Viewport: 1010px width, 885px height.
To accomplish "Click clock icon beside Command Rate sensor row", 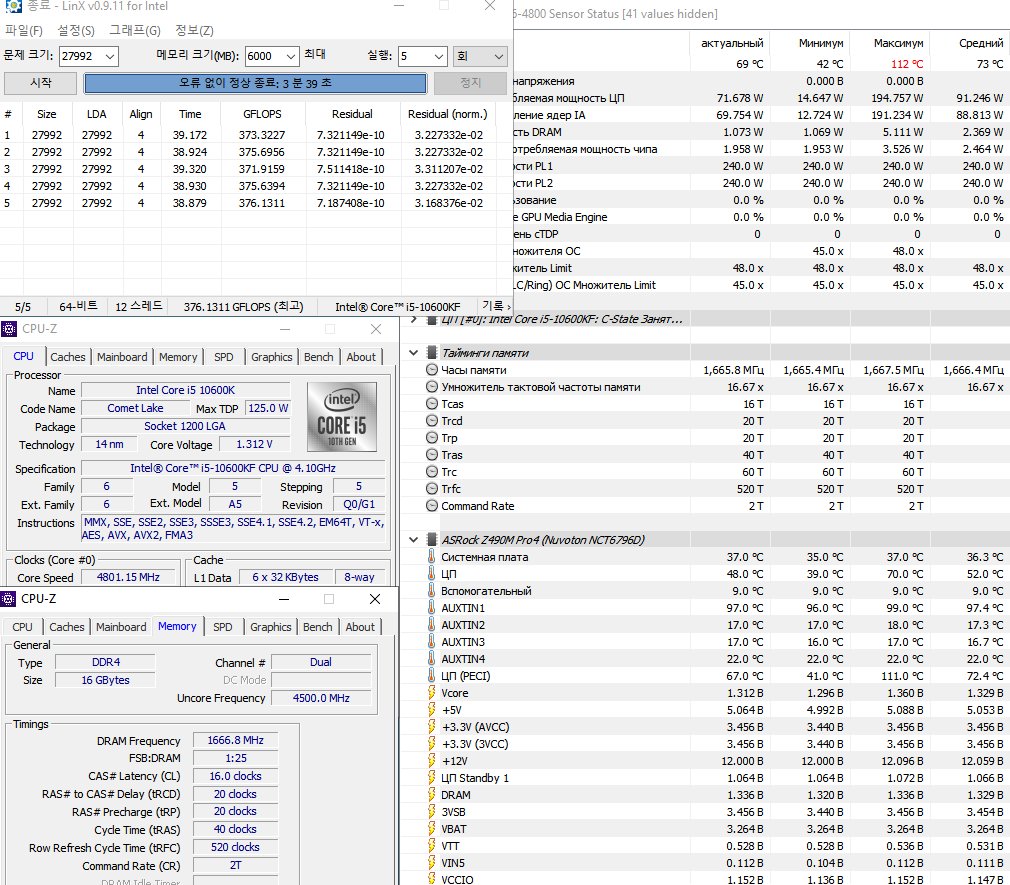I will point(432,506).
